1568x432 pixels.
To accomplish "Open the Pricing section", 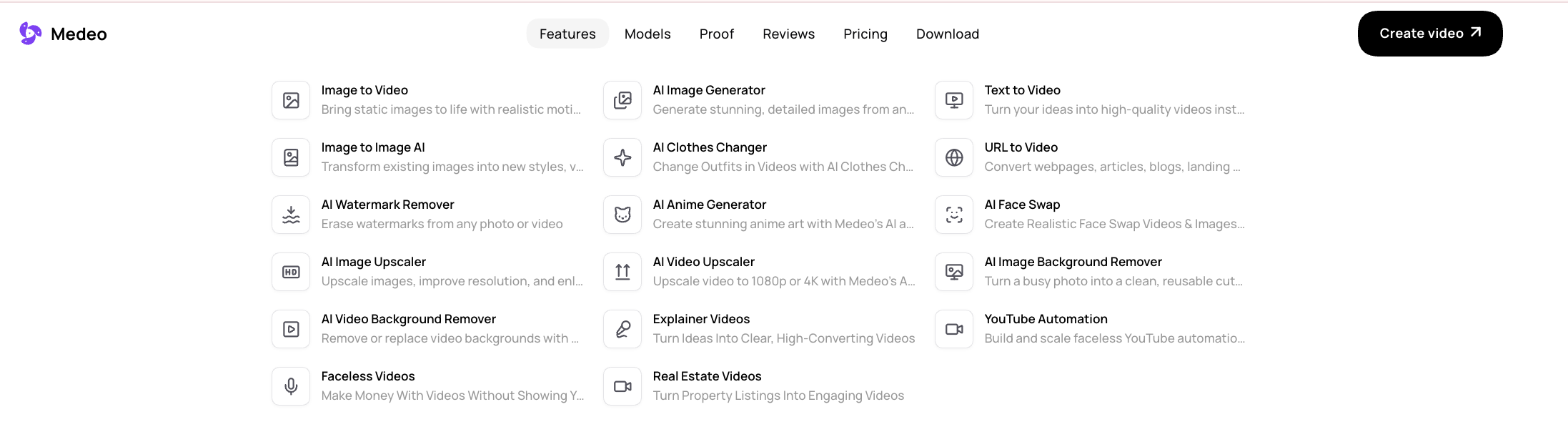I will tap(865, 34).
